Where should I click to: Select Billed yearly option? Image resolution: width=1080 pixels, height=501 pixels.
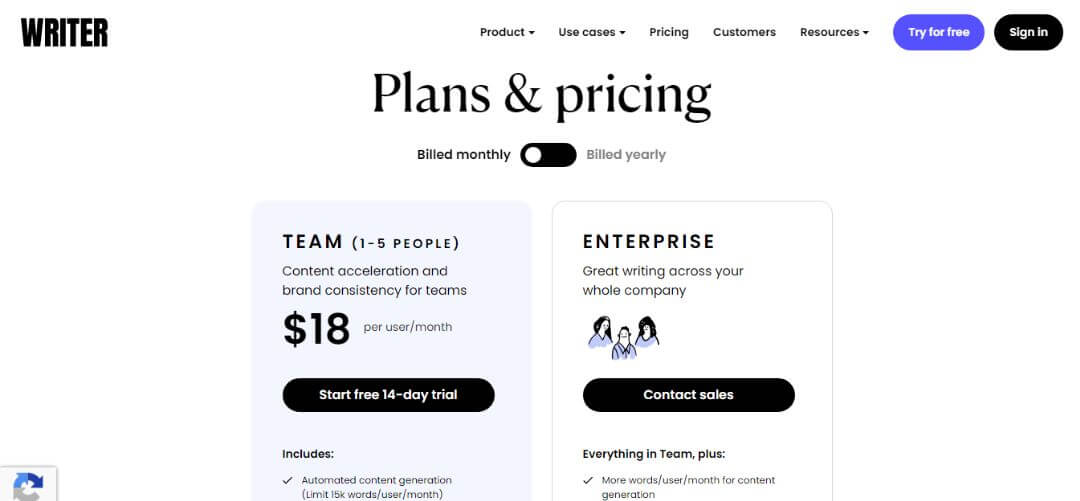[x=626, y=155]
